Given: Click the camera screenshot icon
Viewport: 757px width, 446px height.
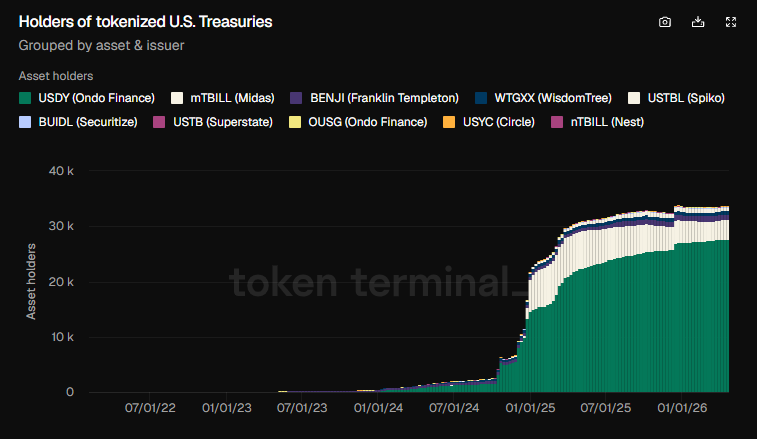Looking at the screenshot, I should tap(665, 22).
